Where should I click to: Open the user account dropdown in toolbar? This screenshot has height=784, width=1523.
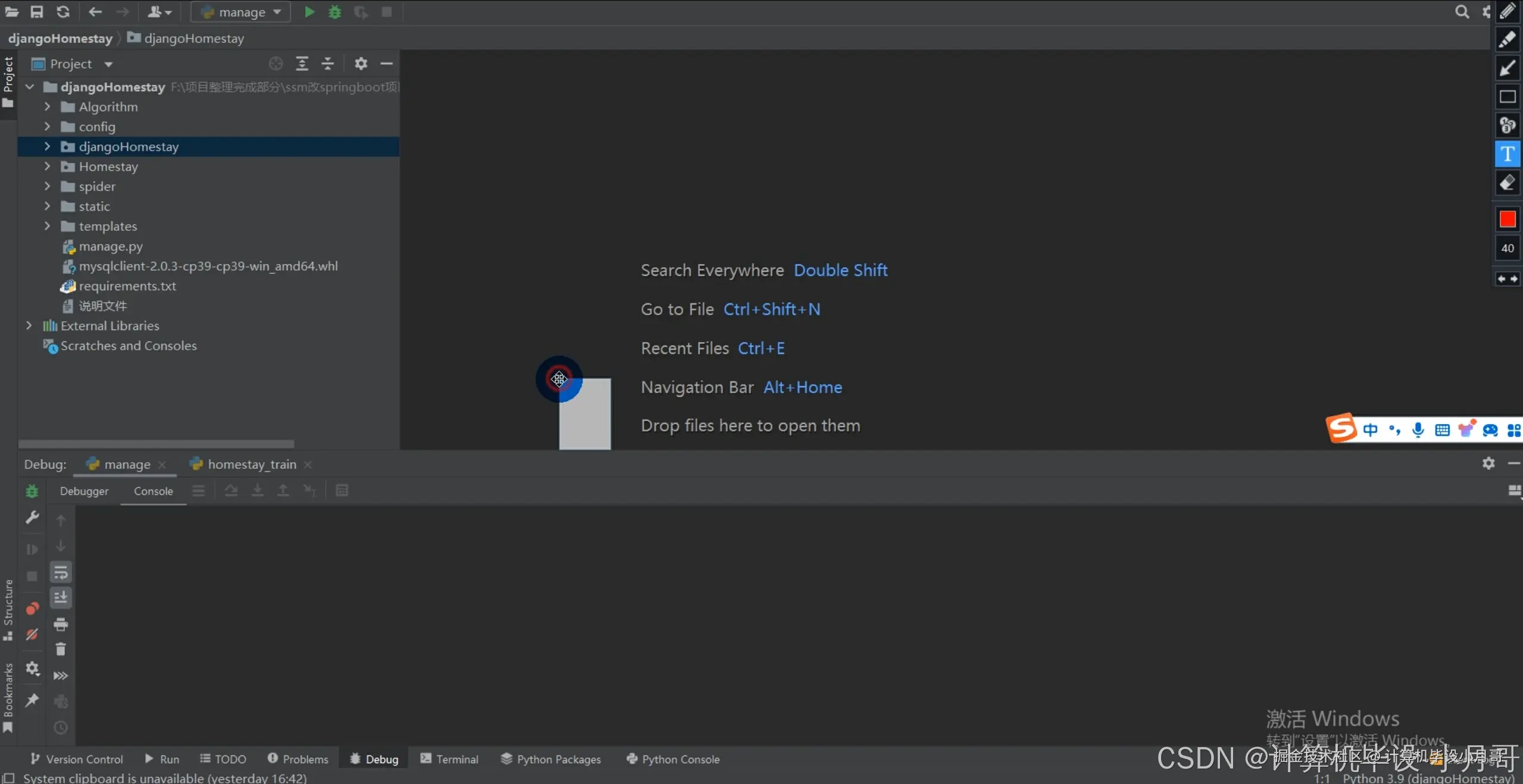coord(159,12)
